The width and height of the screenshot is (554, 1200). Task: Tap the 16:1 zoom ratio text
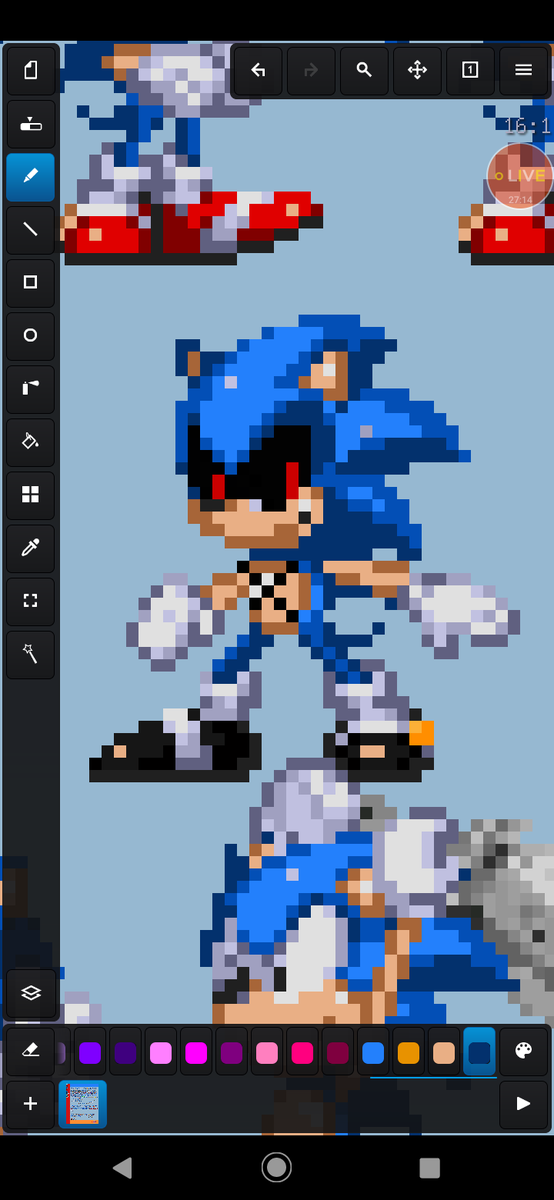(x=527, y=126)
